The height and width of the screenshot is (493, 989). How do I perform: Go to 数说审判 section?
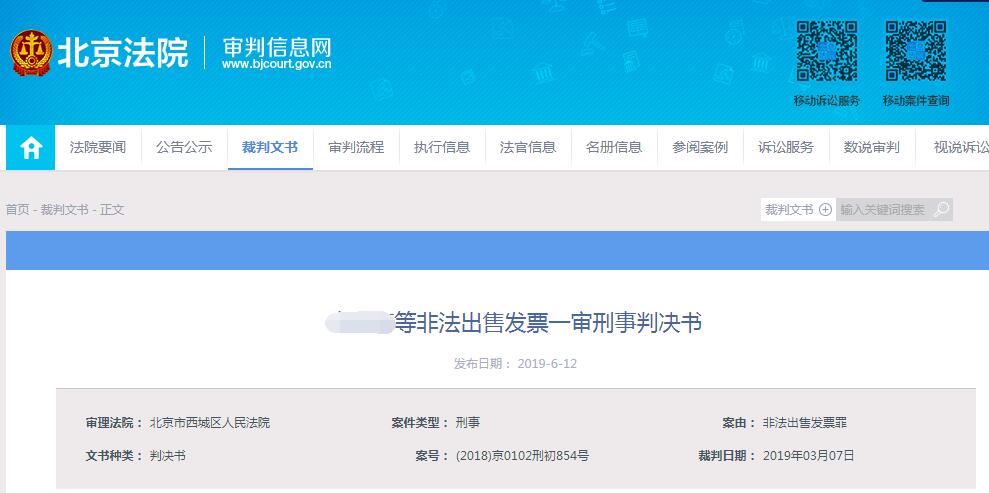872,148
